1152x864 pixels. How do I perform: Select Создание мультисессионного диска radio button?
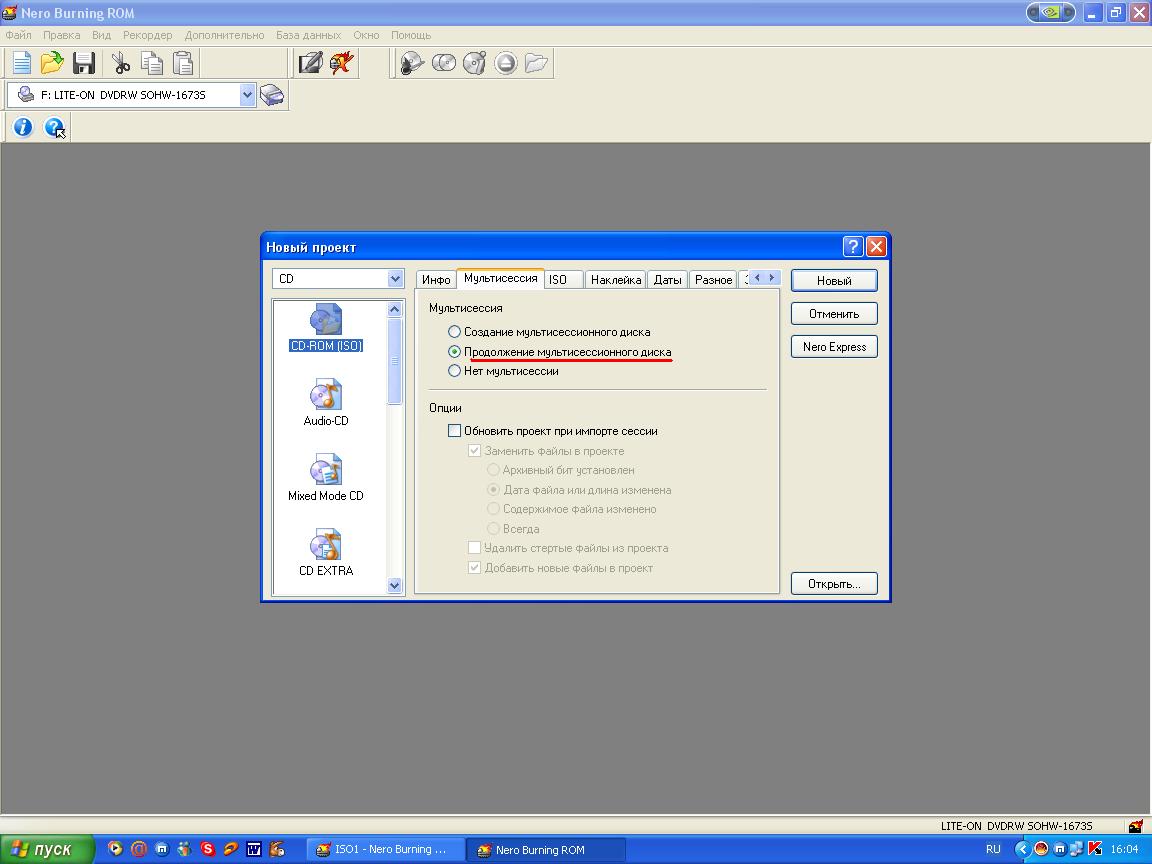pos(454,332)
